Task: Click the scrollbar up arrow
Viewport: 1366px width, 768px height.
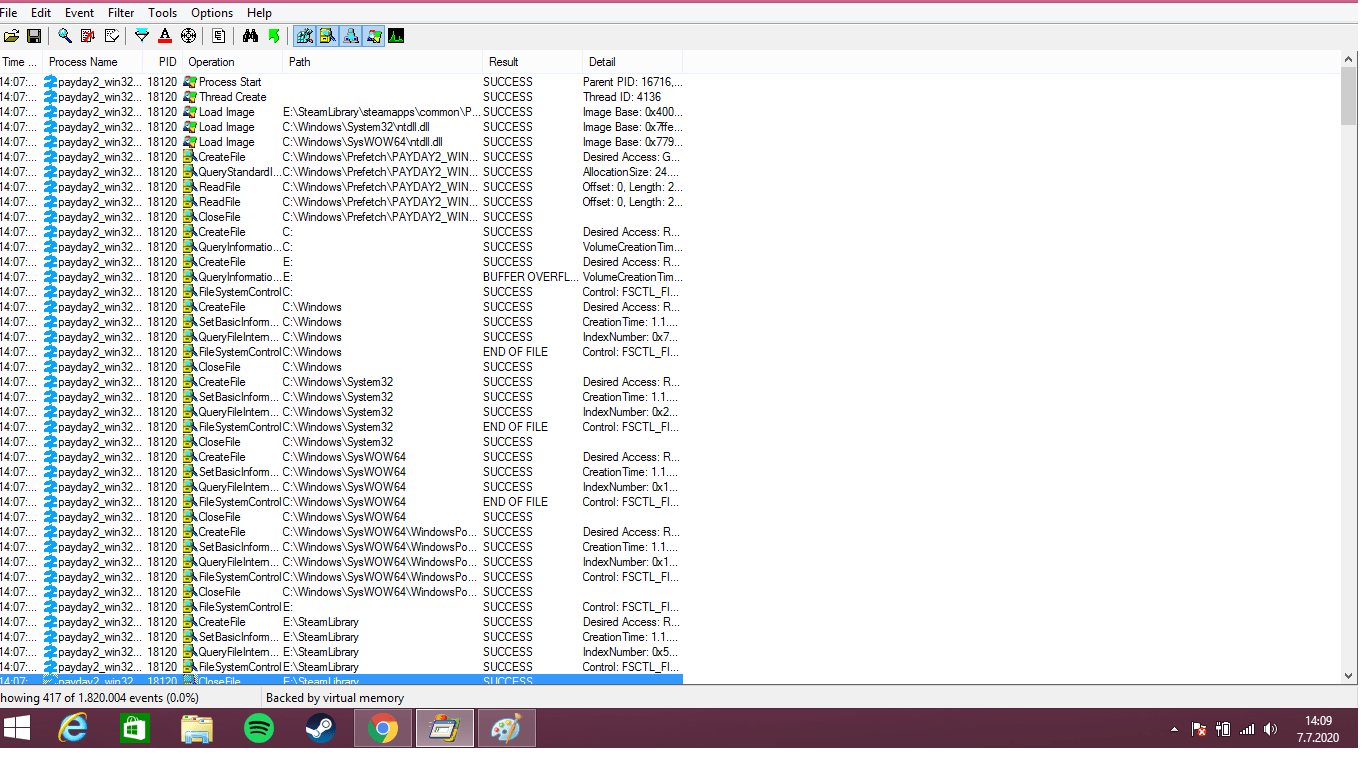Action: (x=1349, y=61)
